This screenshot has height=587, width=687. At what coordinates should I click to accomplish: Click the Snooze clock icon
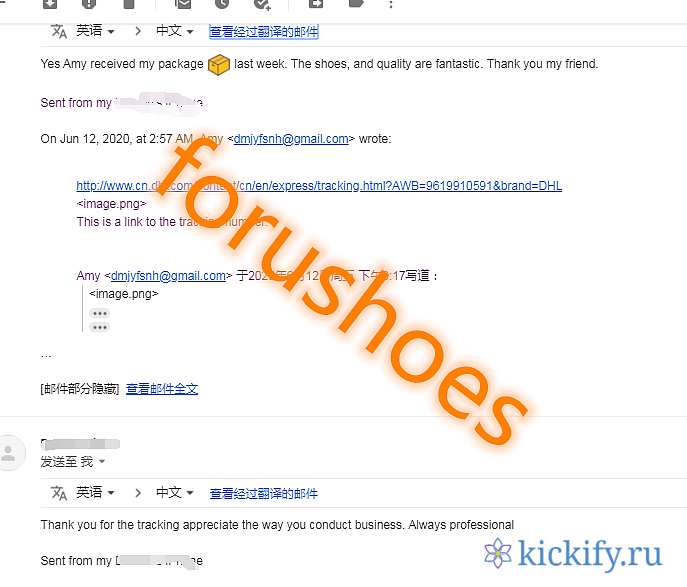[x=222, y=4]
